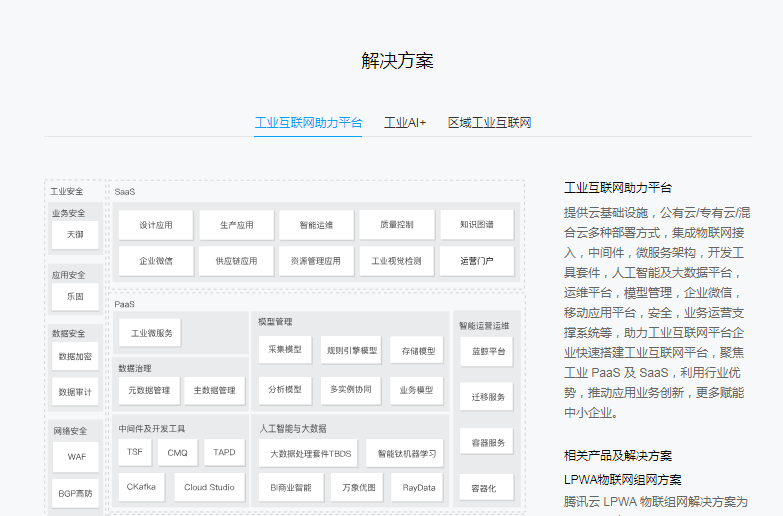Select the 业务模型 box
This screenshot has height=516, width=783.
(416, 390)
